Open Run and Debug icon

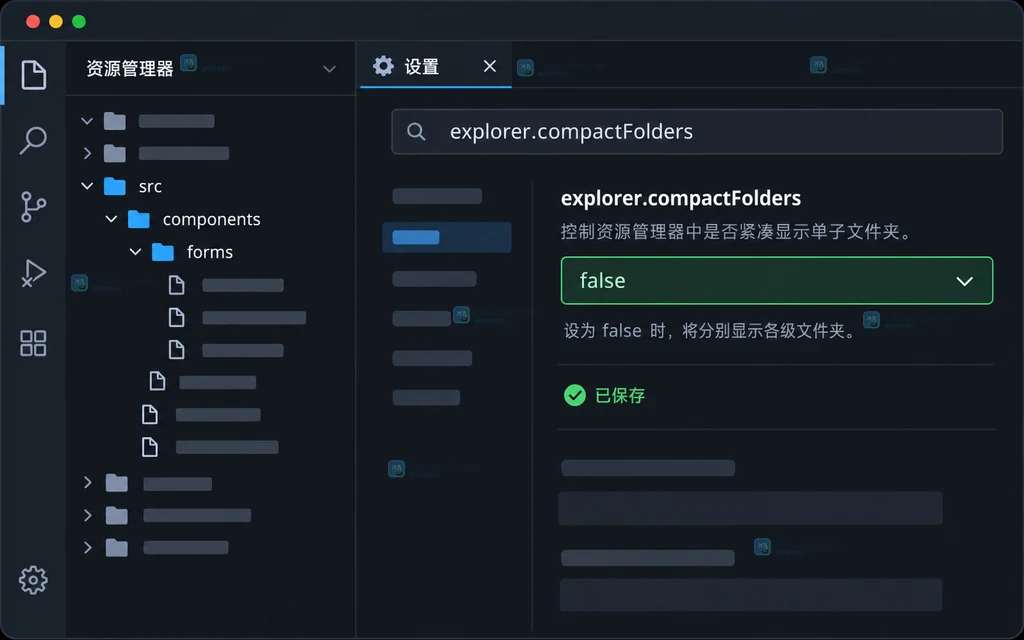[x=33, y=273]
